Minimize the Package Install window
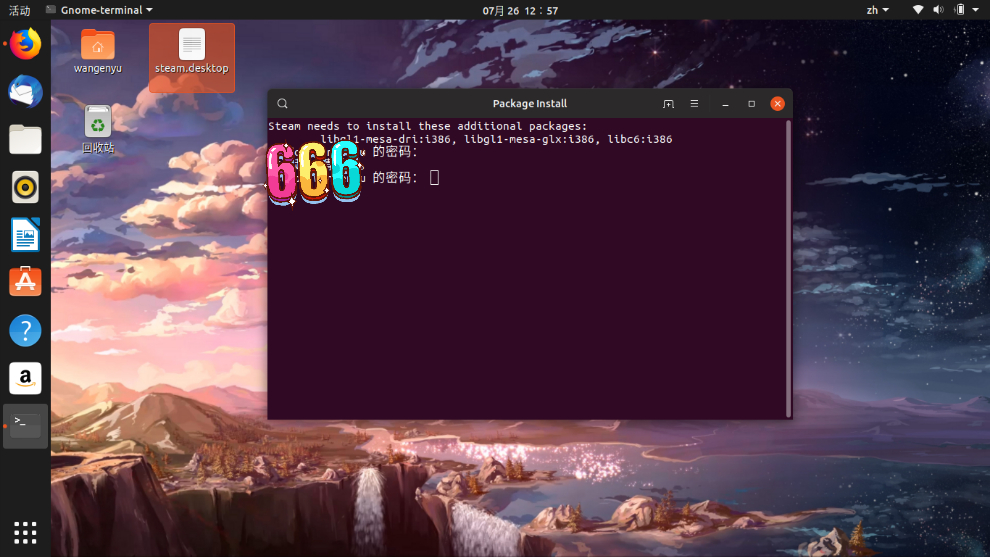This screenshot has width=990, height=557. (x=725, y=104)
